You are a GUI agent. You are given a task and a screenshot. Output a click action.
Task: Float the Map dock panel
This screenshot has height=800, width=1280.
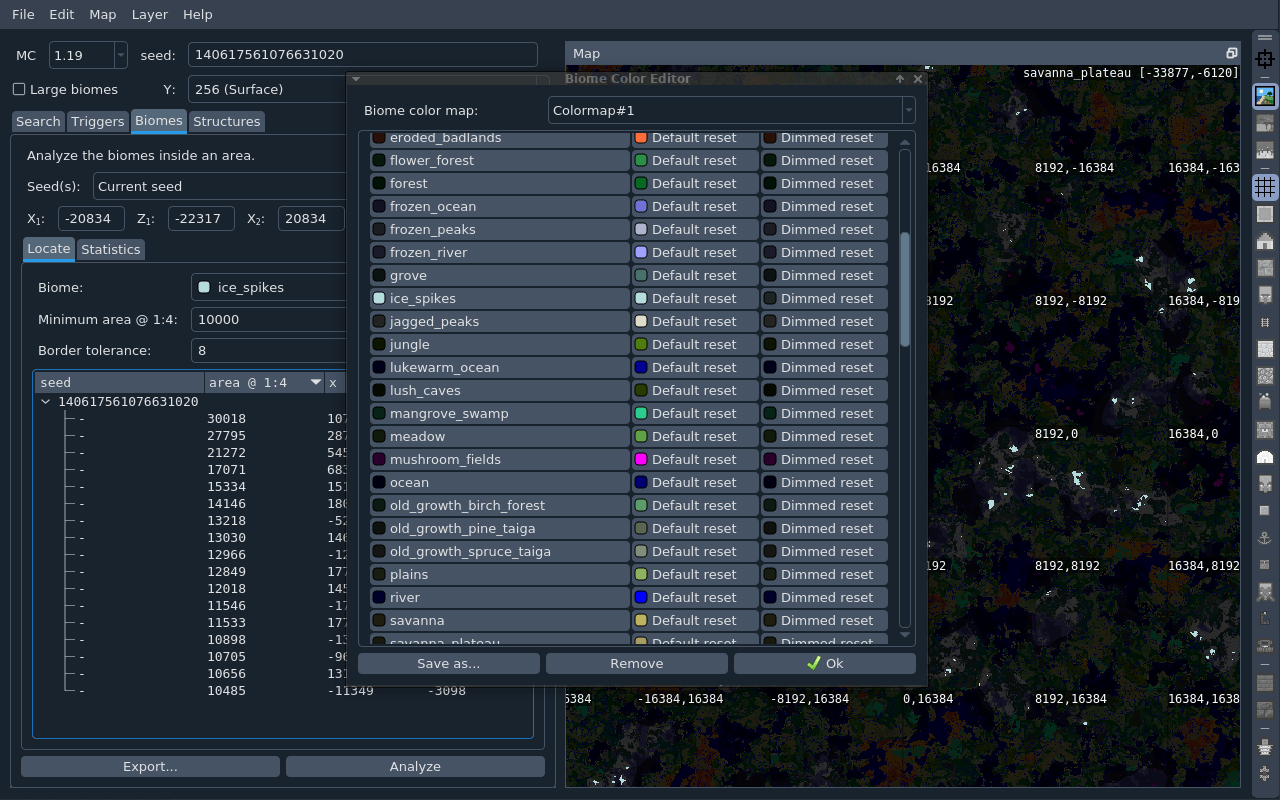click(1232, 53)
